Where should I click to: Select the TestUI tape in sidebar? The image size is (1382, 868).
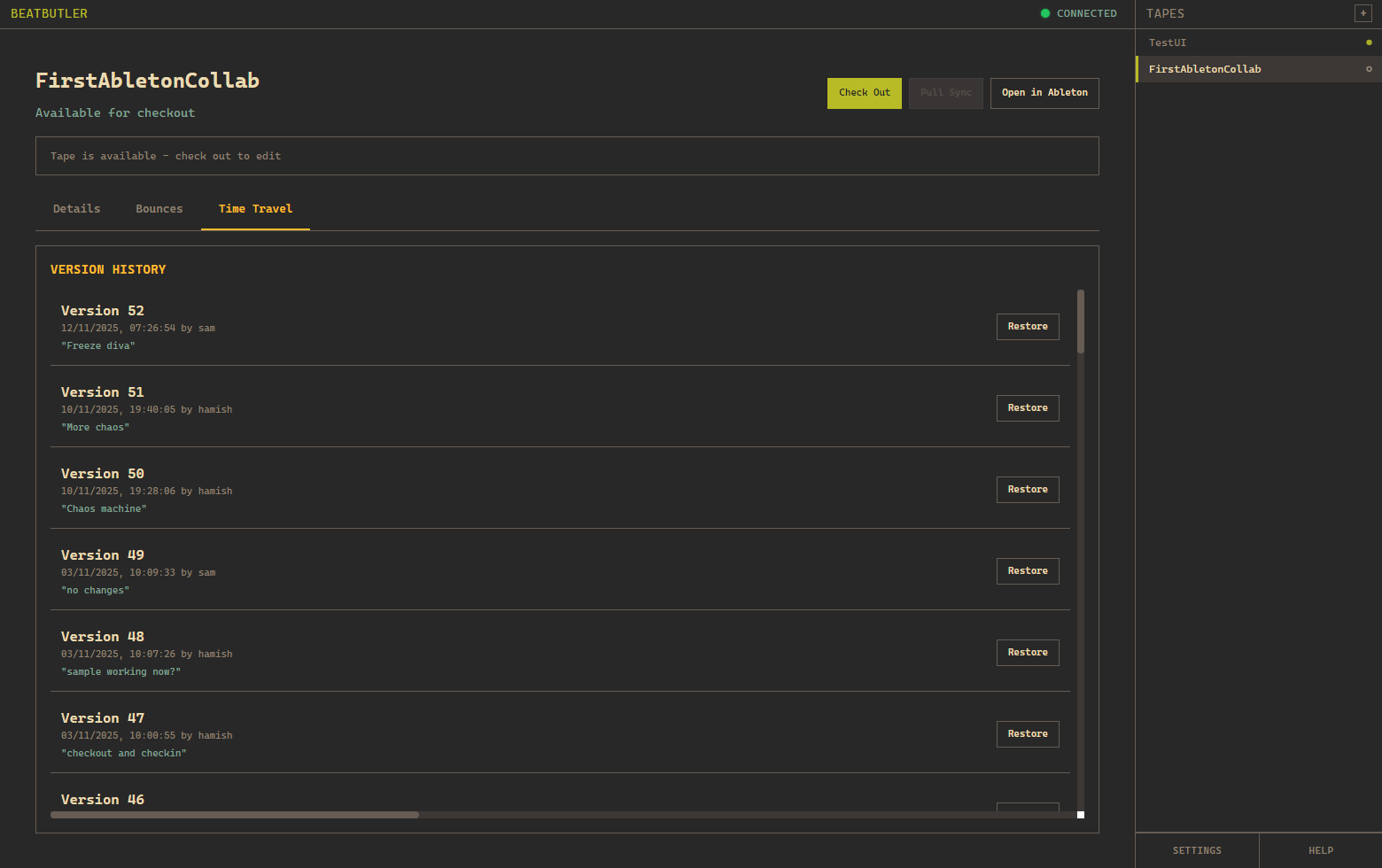point(1168,43)
